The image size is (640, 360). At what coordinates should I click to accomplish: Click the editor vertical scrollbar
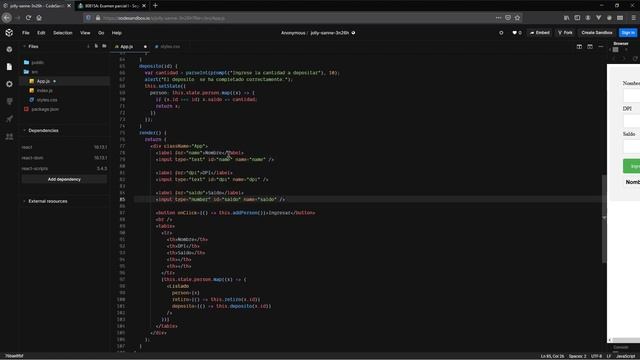click(x=604, y=219)
